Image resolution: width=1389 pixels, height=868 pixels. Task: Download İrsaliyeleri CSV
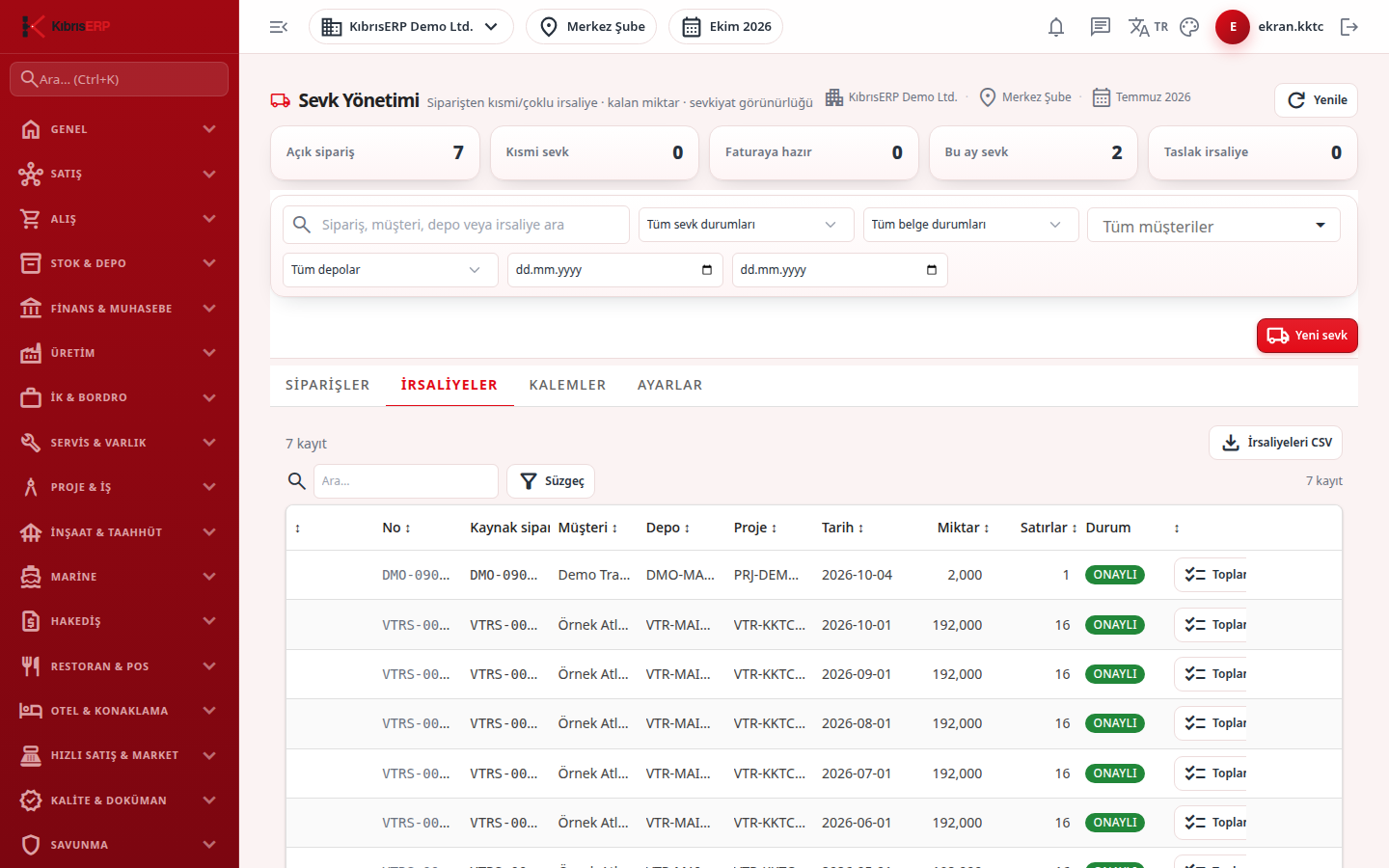click(x=1275, y=443)
